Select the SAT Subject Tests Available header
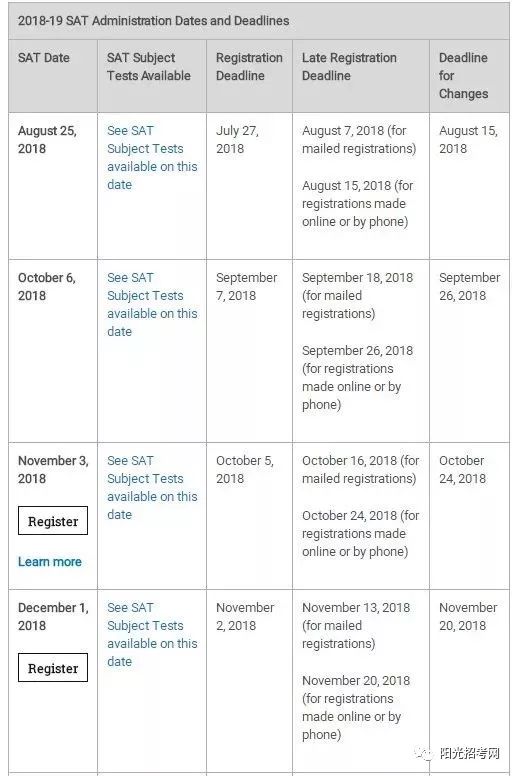The height and width of the screenshot is (776, 516). pyautogui.click(x=149, y=67)
